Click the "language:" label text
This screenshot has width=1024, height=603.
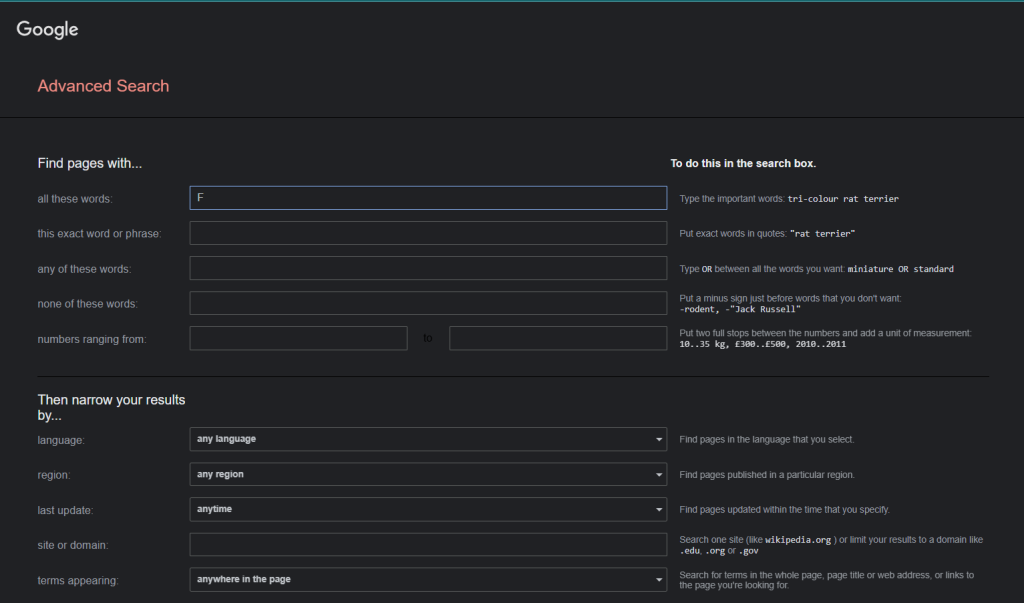click(61, 440)
